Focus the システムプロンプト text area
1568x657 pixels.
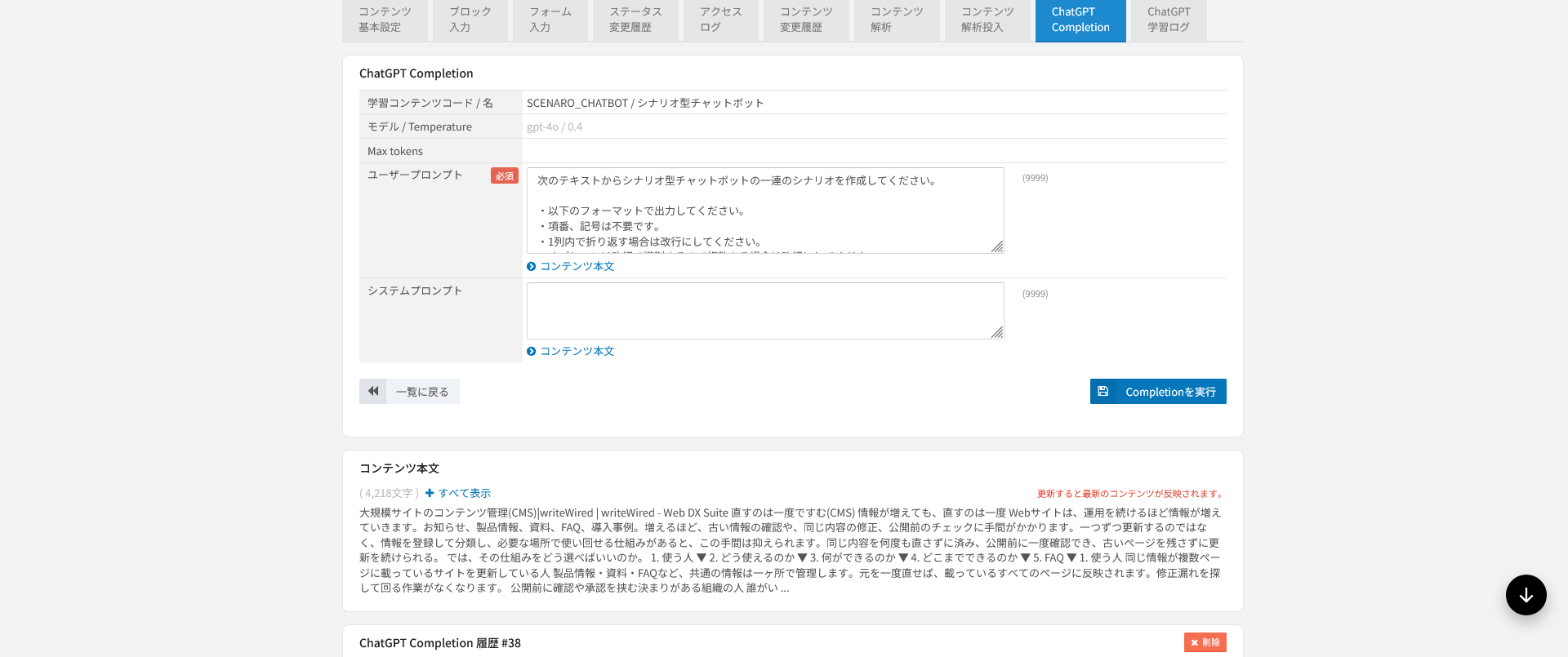(765, 311)
